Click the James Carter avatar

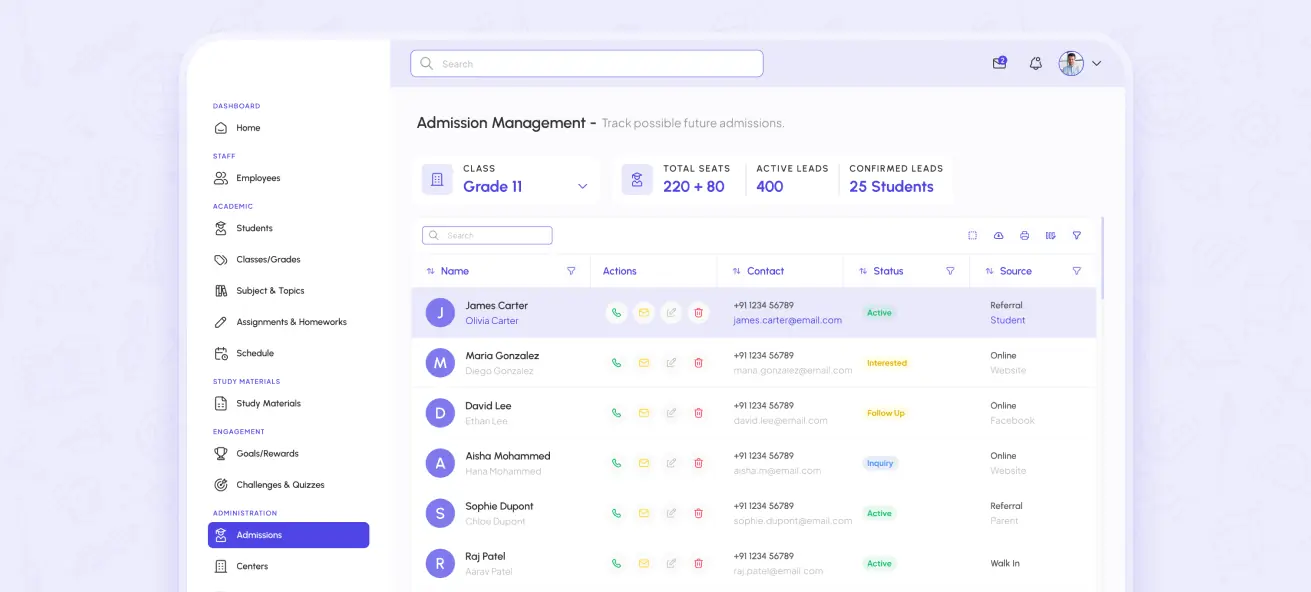440,313
